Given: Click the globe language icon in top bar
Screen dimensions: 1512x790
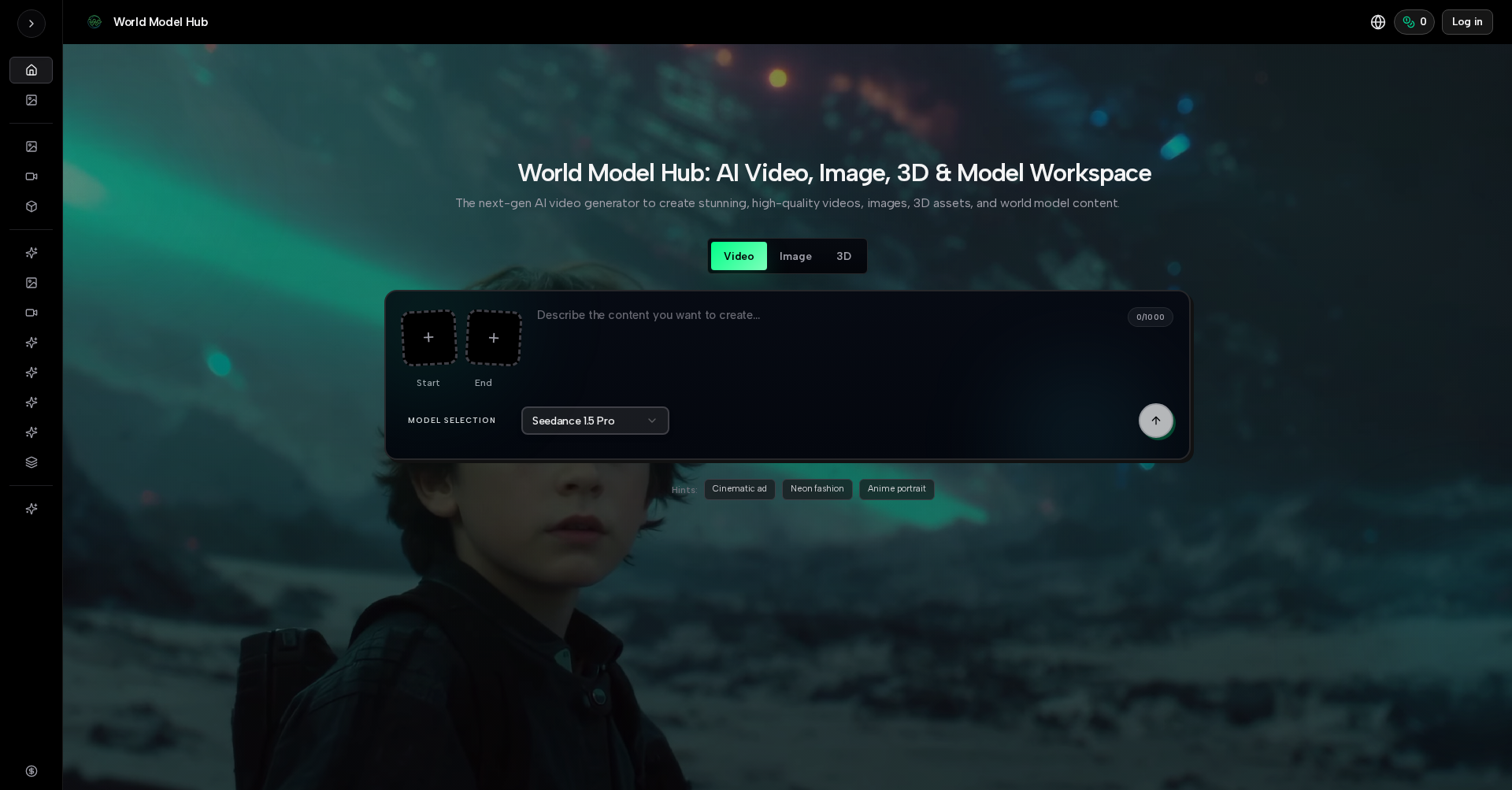Looking at the screenshot, I should [x=1378, y=21].
